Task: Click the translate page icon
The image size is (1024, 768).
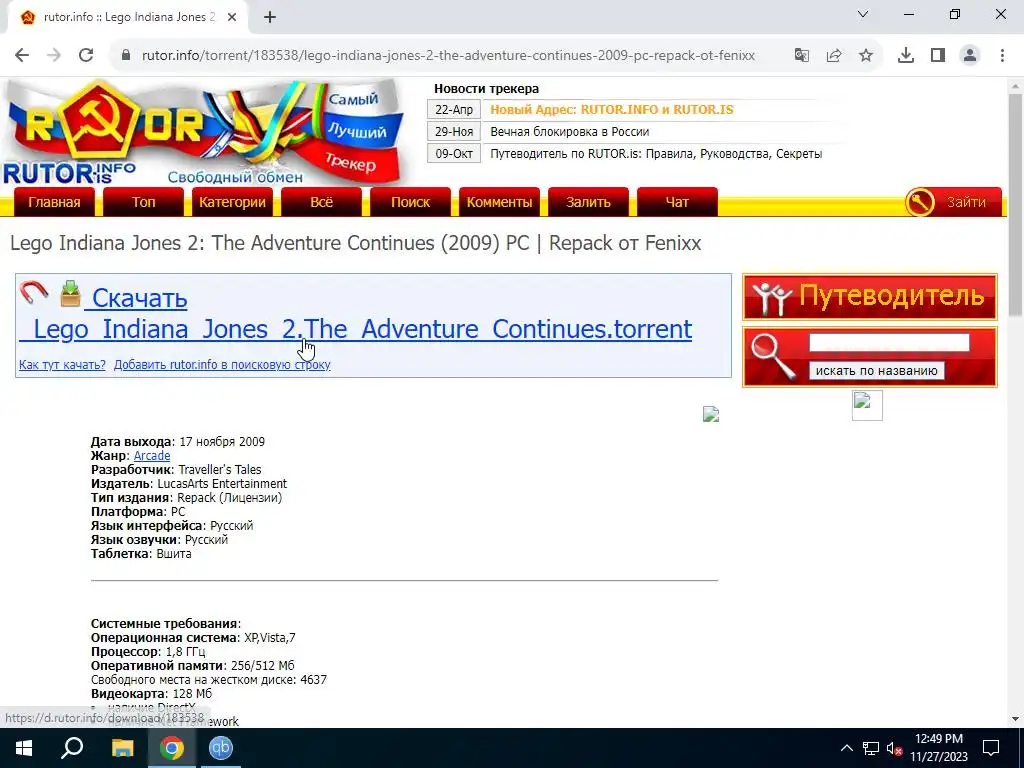Action: click(x=802, y=56)
